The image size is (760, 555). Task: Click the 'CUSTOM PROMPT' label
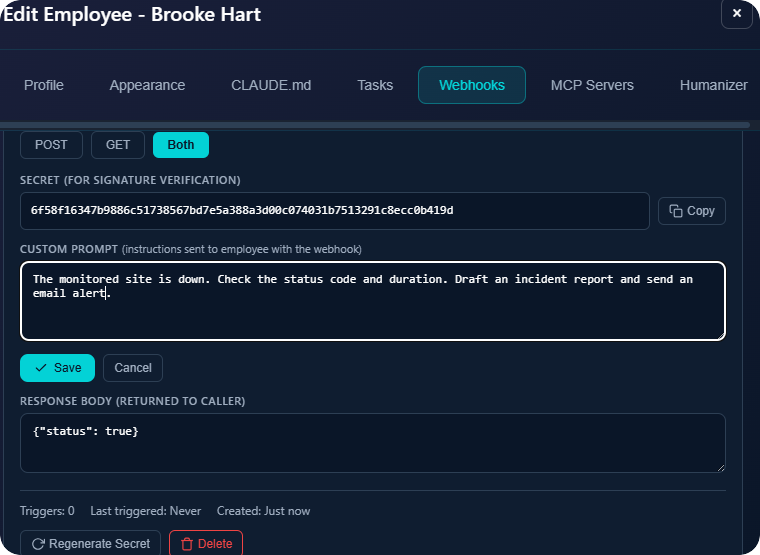[x=69, y=249]
